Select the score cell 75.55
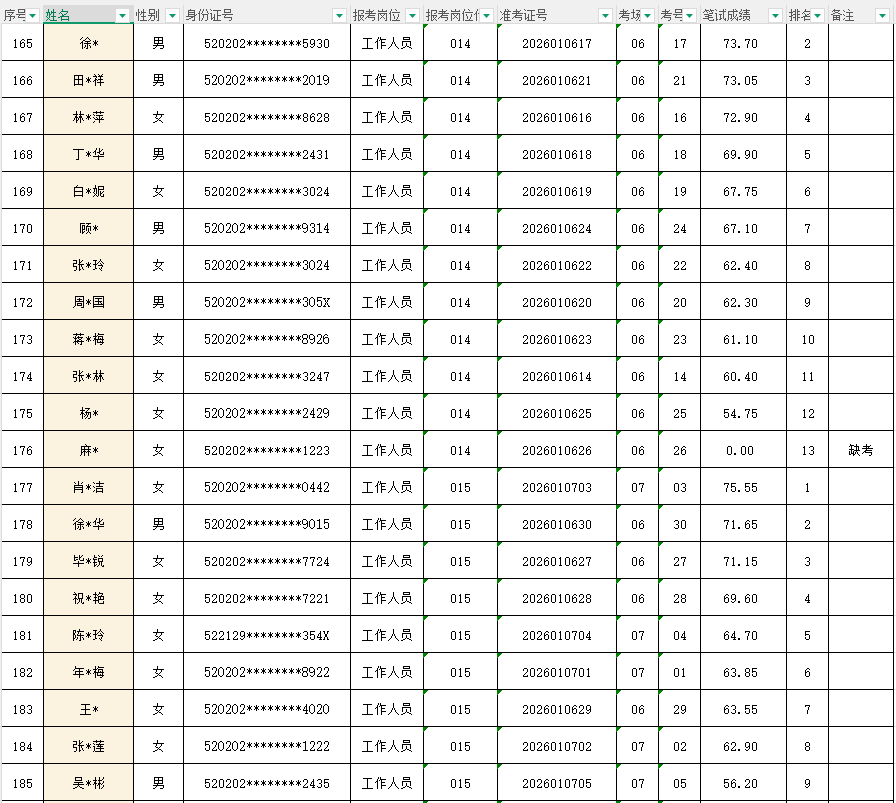The width and height of the screenshot is (896, 803). point(740,488)
